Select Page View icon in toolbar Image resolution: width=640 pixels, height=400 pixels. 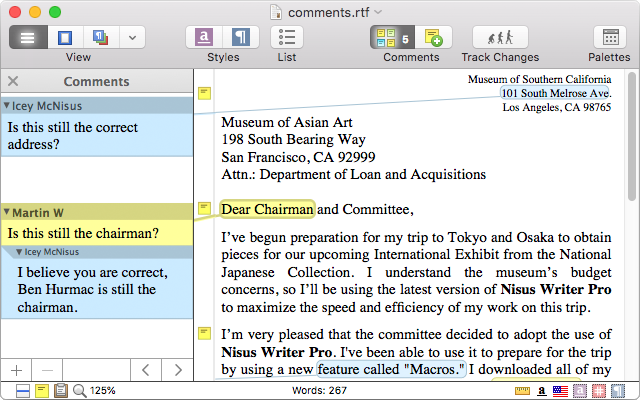[65, 38]
